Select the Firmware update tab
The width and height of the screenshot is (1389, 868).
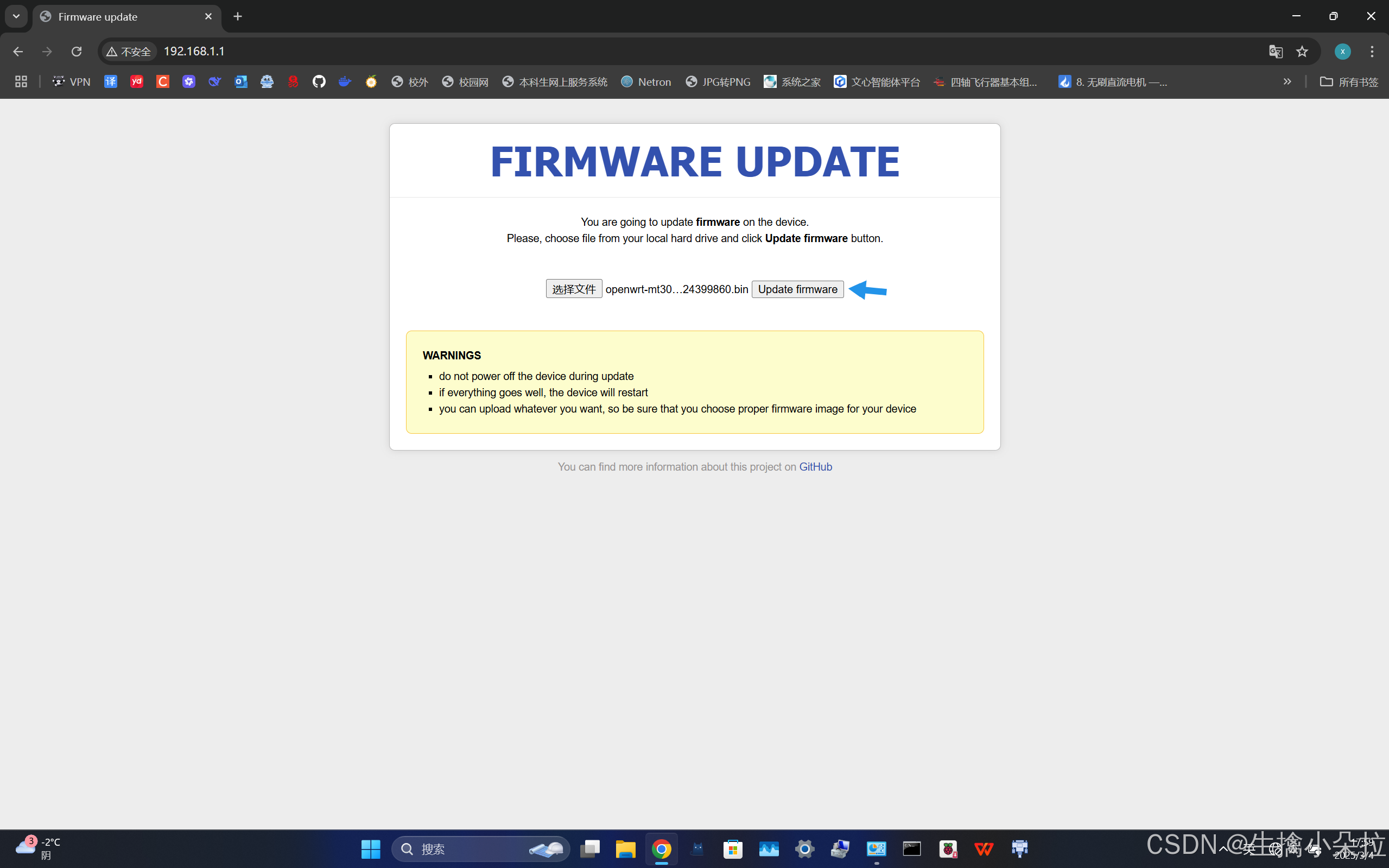tap(126, 17)
